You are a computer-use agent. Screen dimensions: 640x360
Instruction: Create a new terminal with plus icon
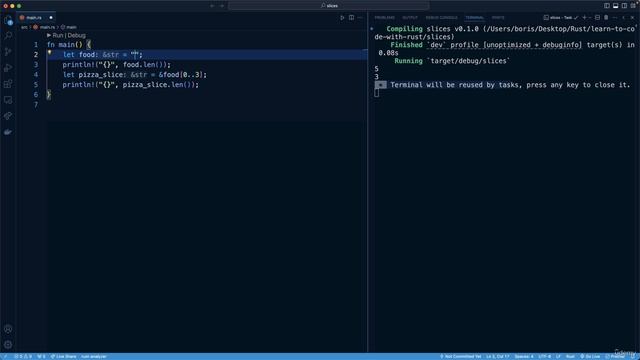pyautogui.click(x=584, y=18)
